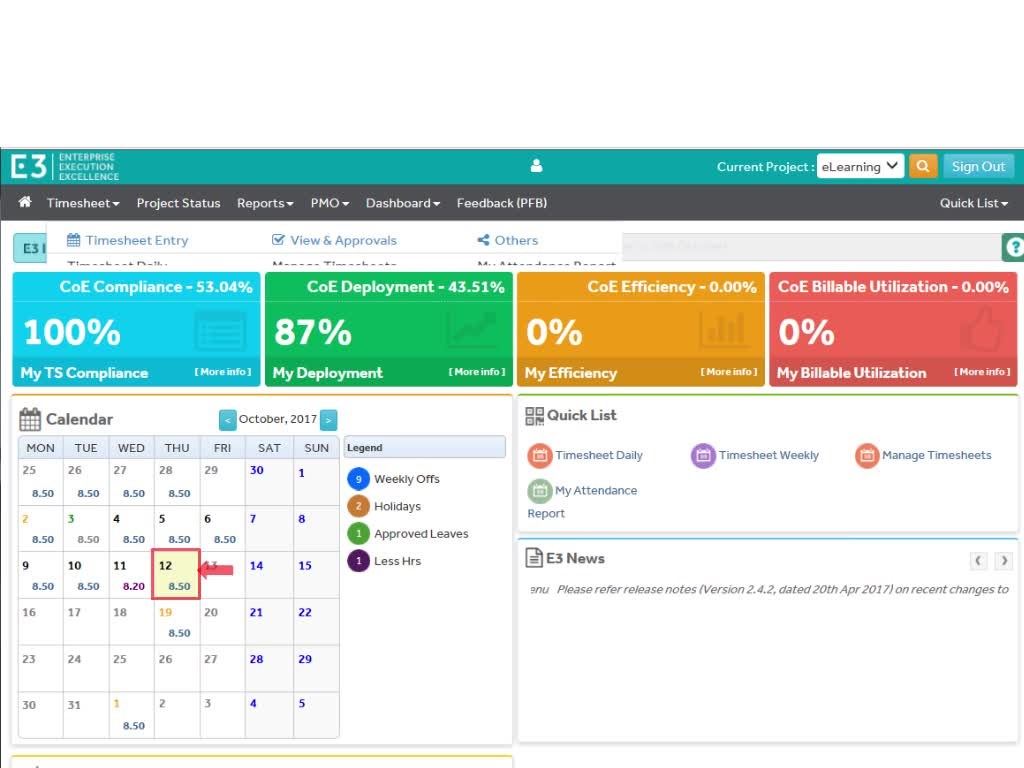Click the green help question mark icon
1024x768 pixels.
1013,247
